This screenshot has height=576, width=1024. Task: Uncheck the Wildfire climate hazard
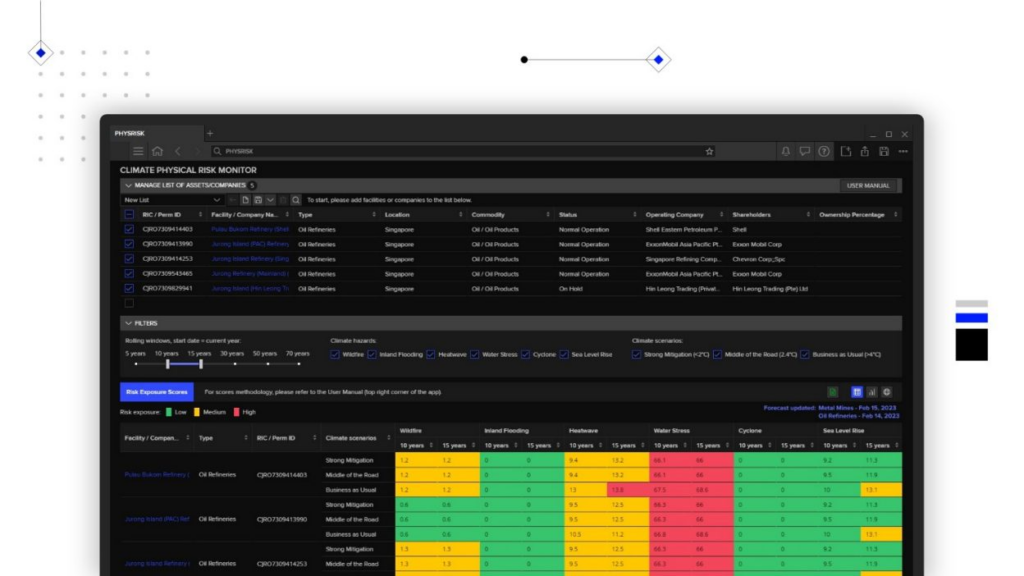pos(335,355)
